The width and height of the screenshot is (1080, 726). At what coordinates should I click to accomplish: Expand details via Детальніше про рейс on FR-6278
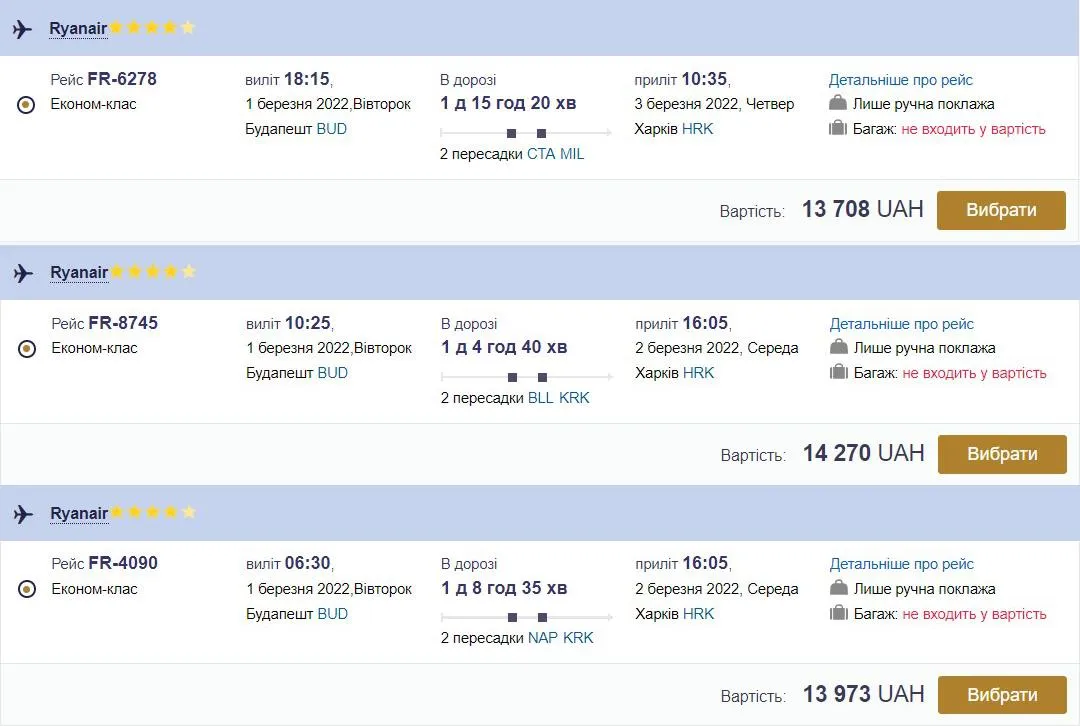point(901,79)
